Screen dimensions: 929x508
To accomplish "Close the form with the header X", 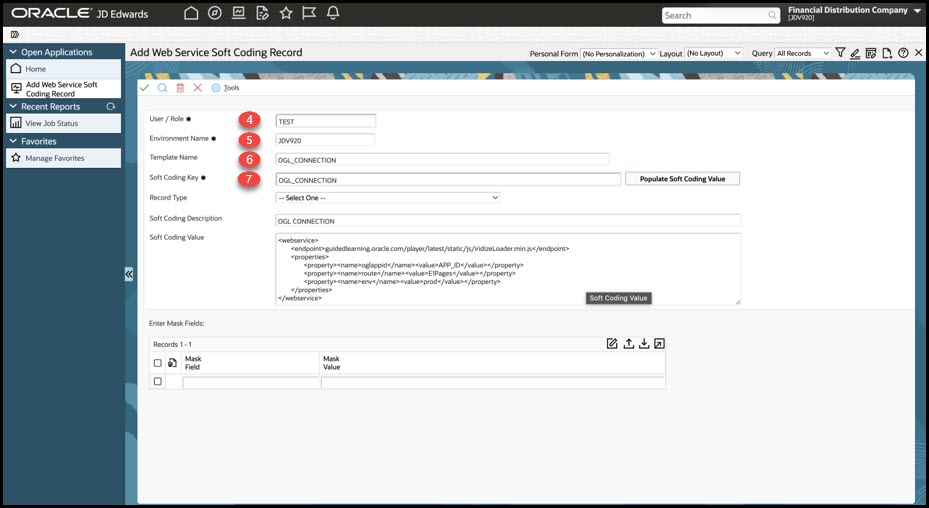I will point(918,53).
